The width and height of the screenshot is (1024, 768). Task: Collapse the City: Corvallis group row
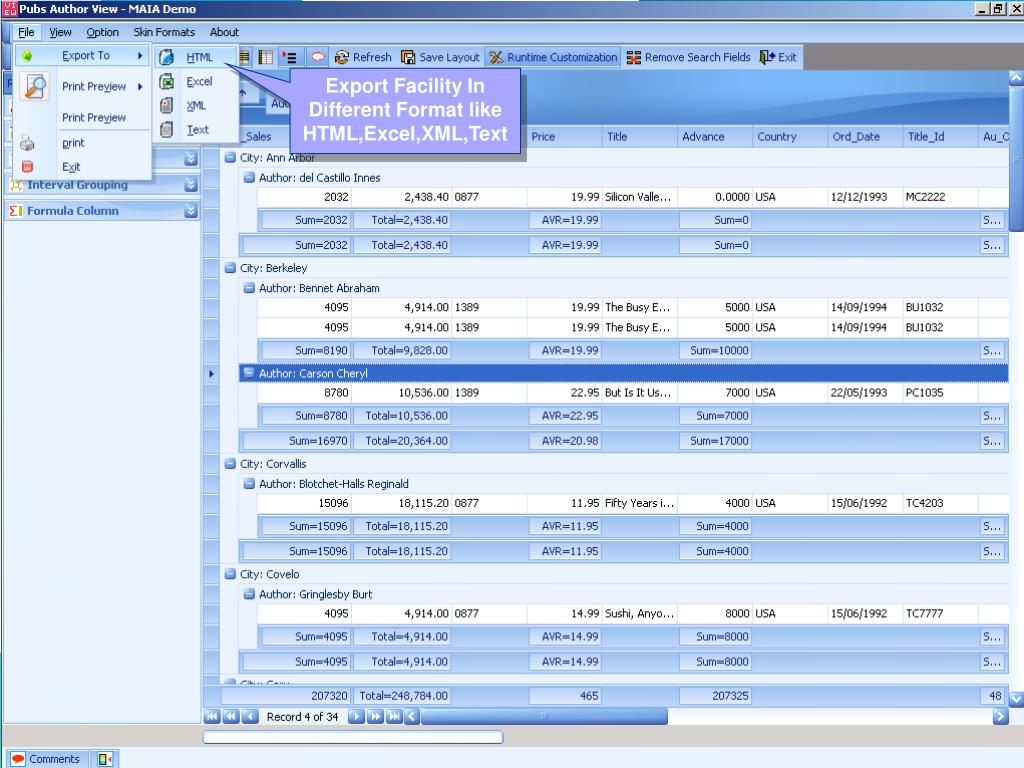(x=230, y=464)
